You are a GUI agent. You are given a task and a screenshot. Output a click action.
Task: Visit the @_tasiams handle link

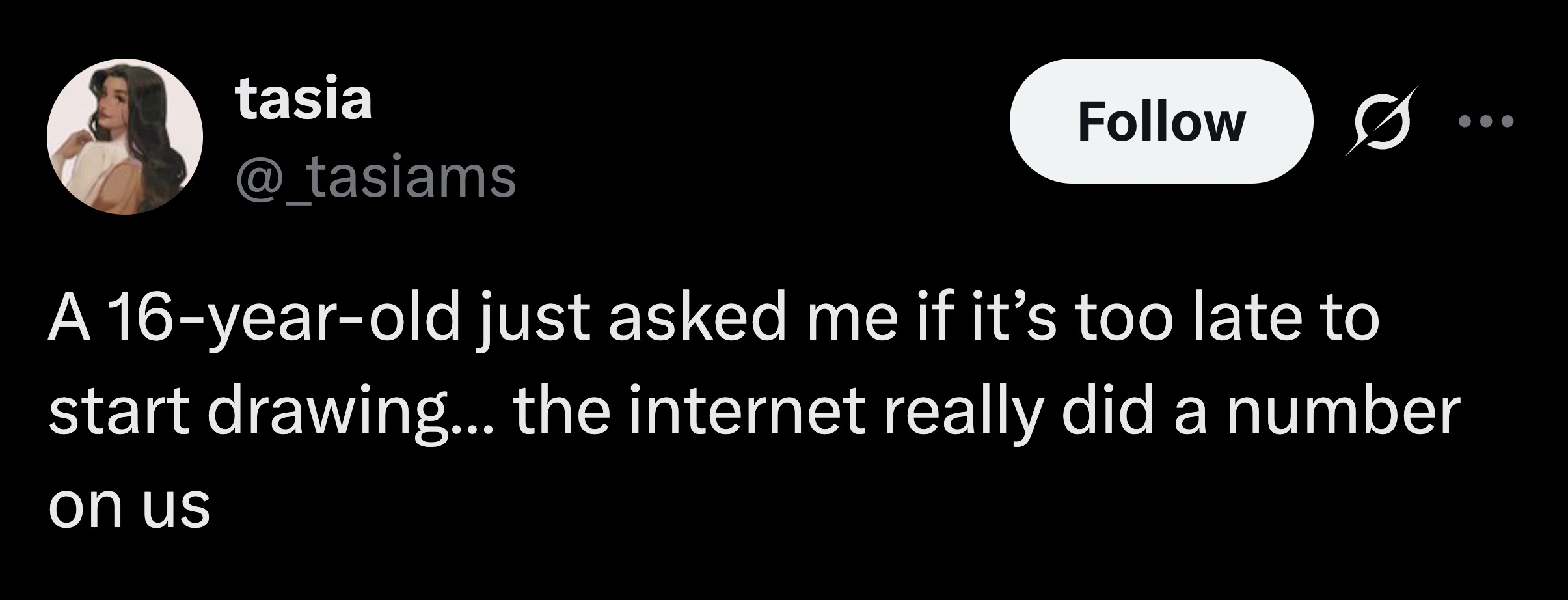click(x=376, y=176)
